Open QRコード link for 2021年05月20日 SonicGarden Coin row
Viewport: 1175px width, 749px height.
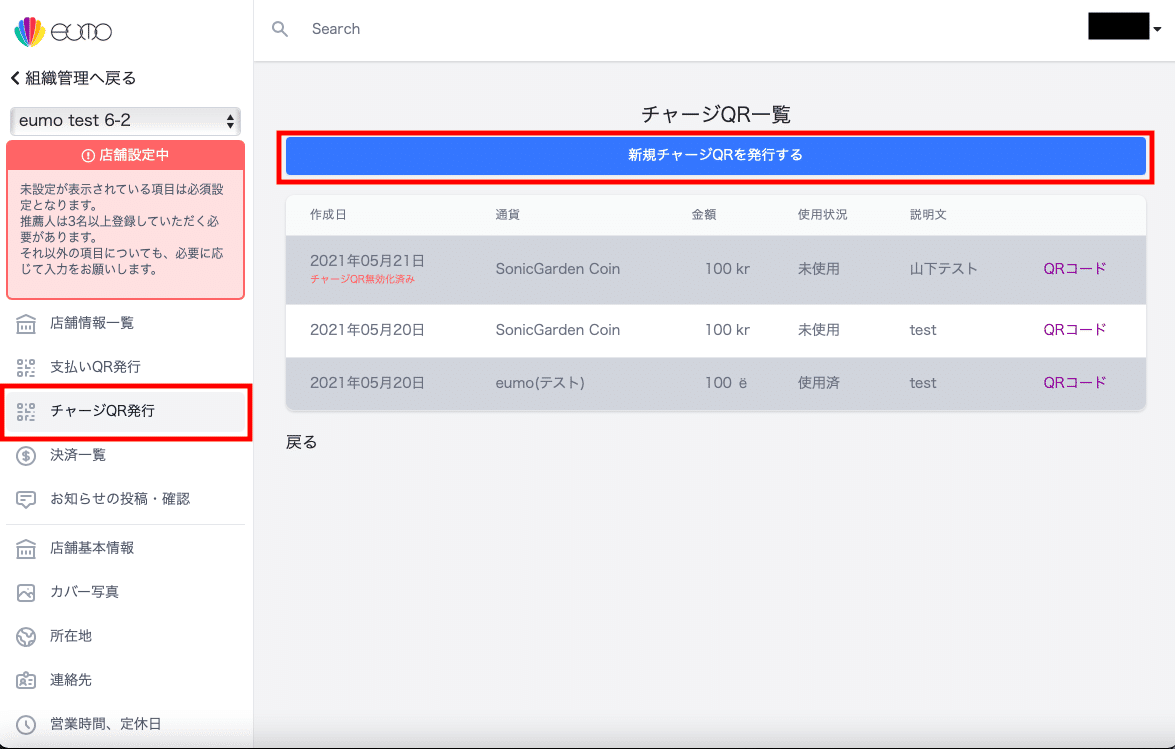coord(1075,330)
